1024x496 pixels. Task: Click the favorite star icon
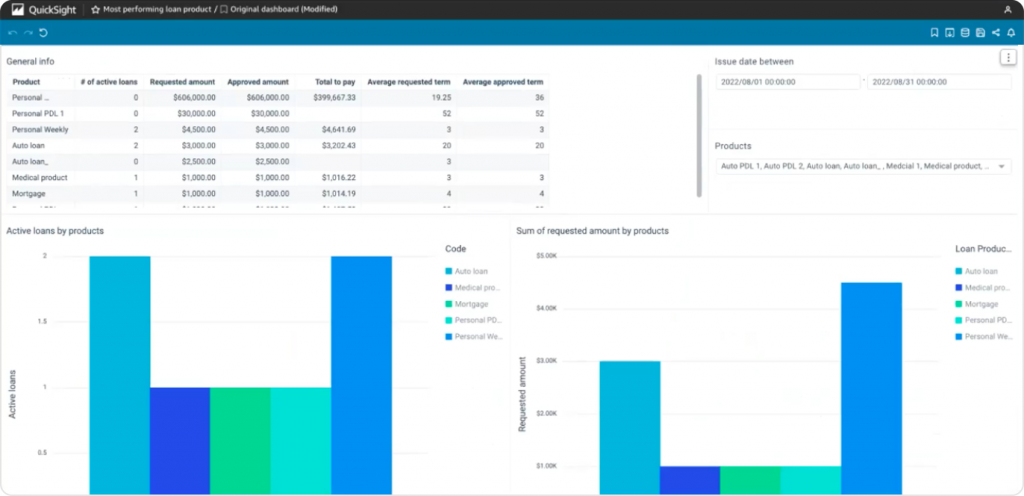click(95, 10)
